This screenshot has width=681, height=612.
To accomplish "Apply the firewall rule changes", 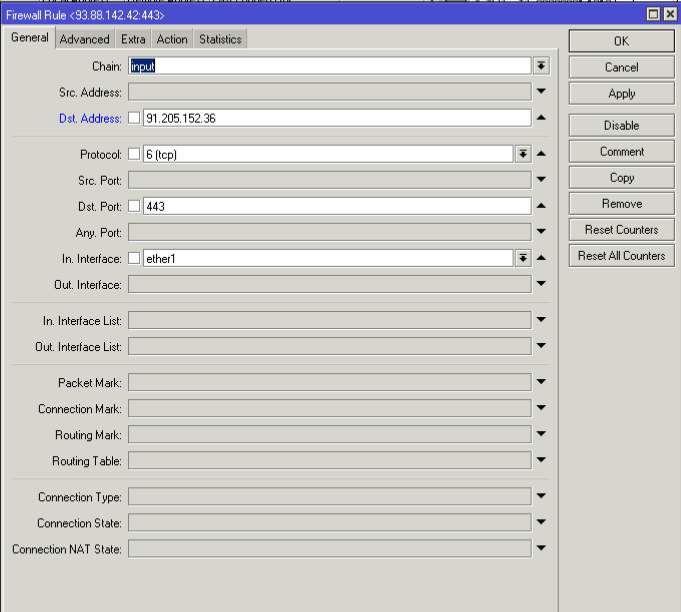I will 621,93.
